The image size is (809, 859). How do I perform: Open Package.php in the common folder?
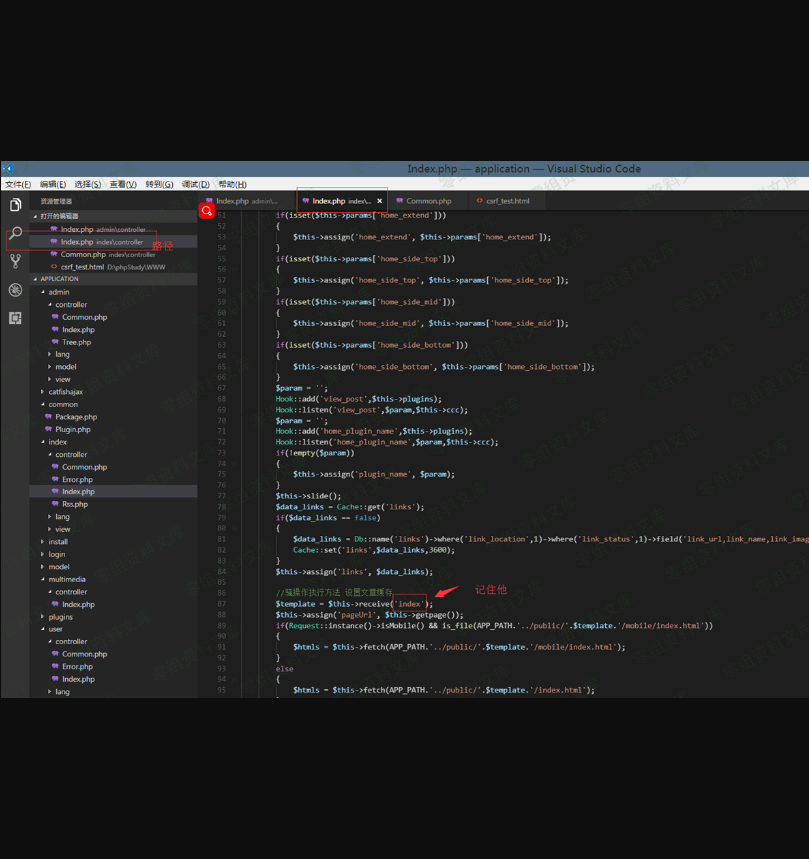76,417
